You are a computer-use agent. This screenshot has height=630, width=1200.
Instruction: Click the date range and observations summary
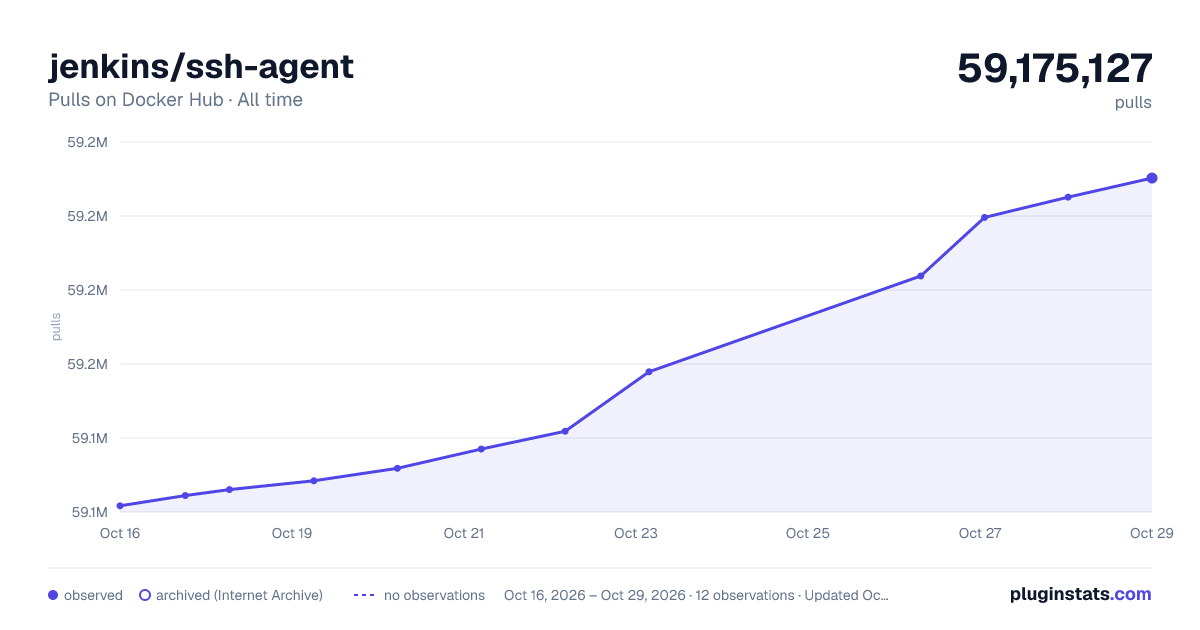coord(696,595)
